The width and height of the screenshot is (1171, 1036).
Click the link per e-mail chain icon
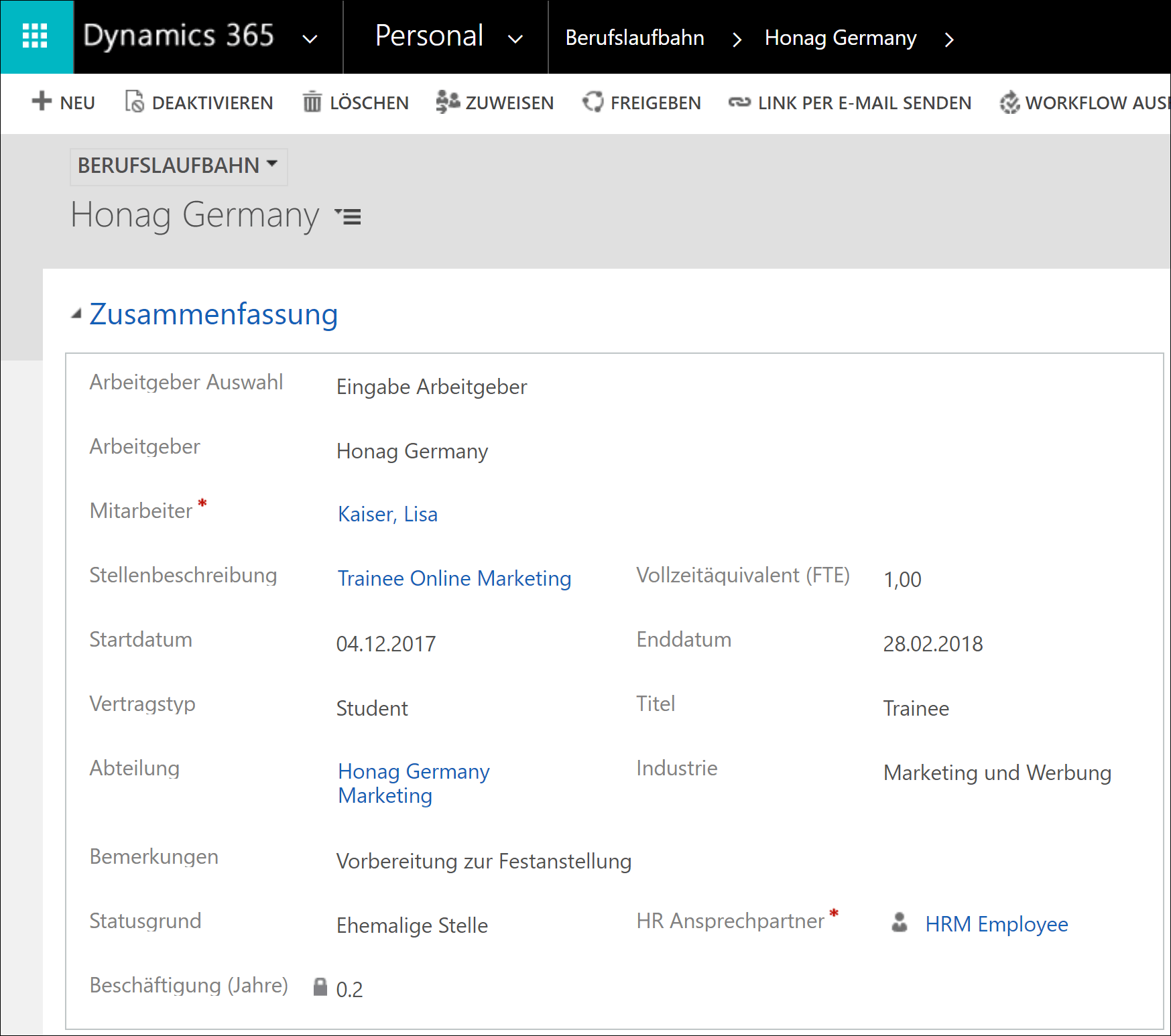[739, 103]
